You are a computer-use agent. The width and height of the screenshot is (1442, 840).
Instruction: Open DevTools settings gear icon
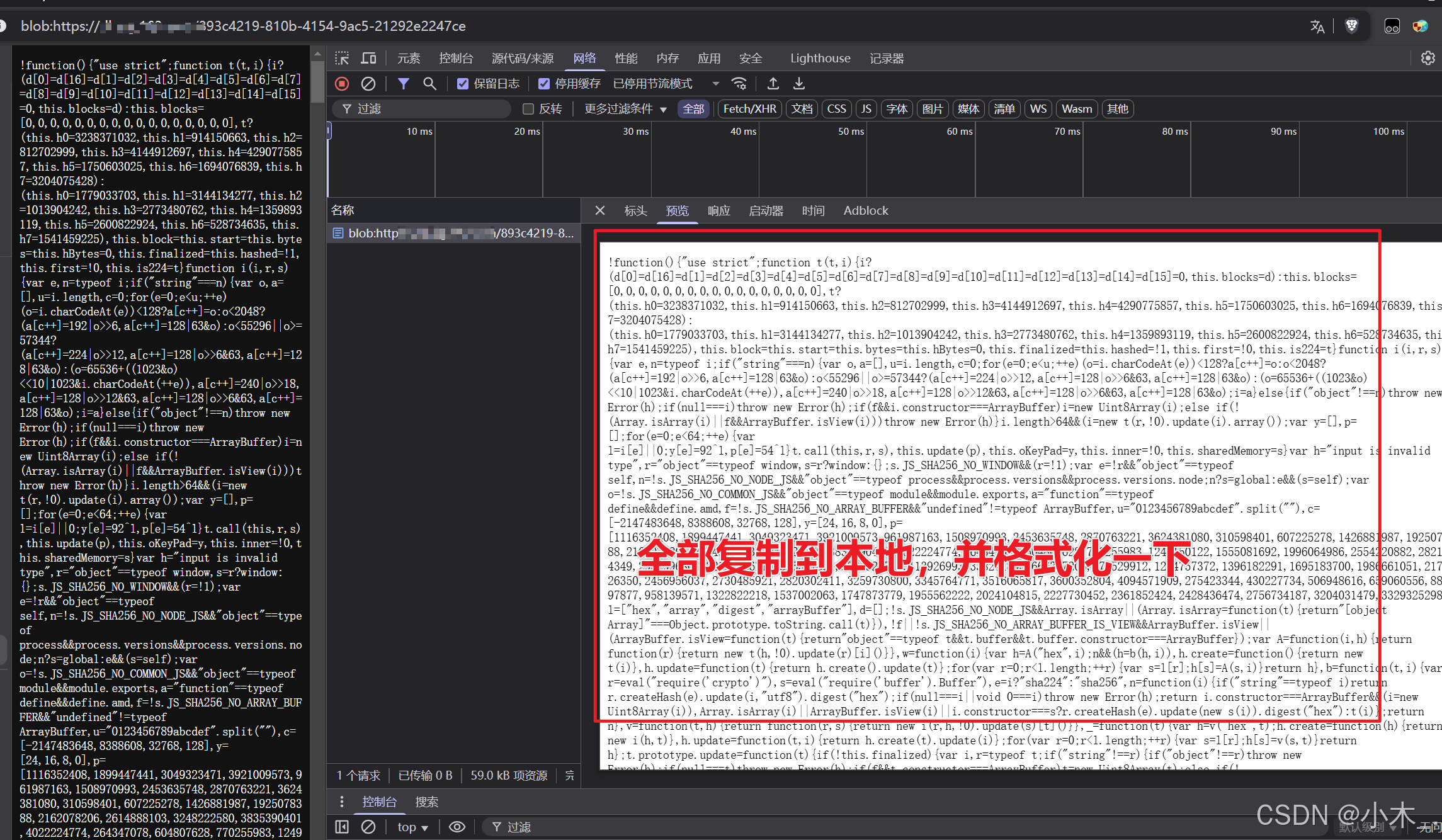coord(1428,59)
